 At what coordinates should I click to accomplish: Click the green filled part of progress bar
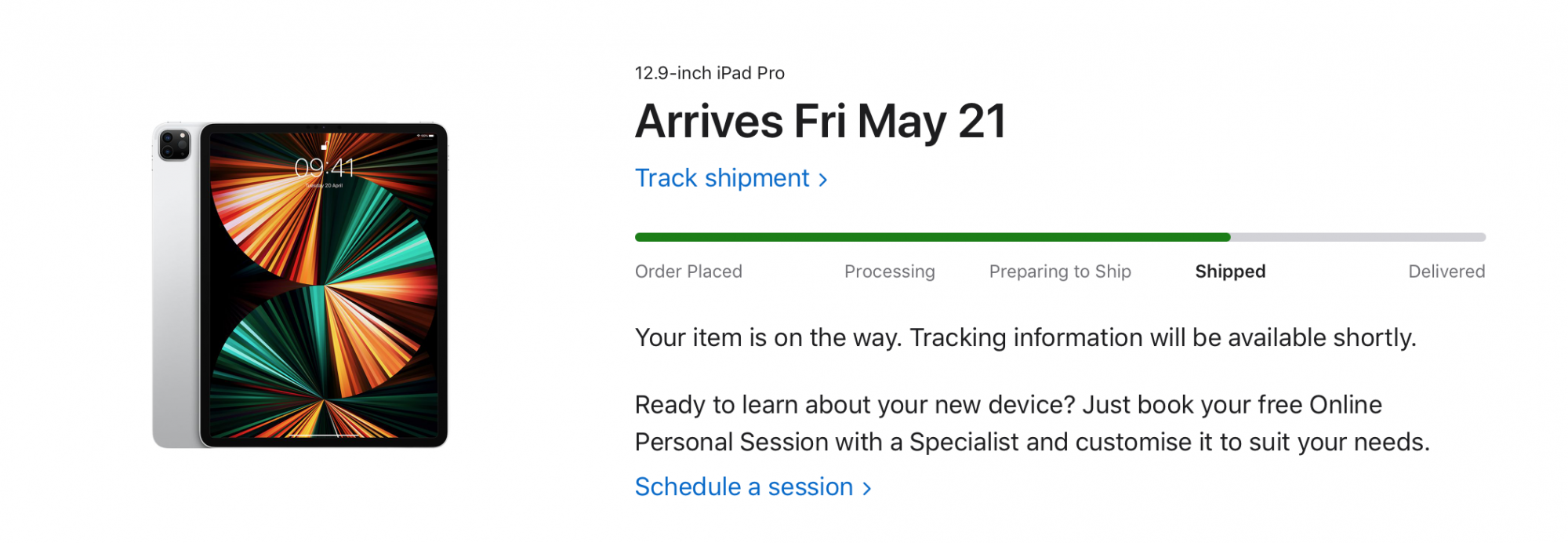pos(931,237)
